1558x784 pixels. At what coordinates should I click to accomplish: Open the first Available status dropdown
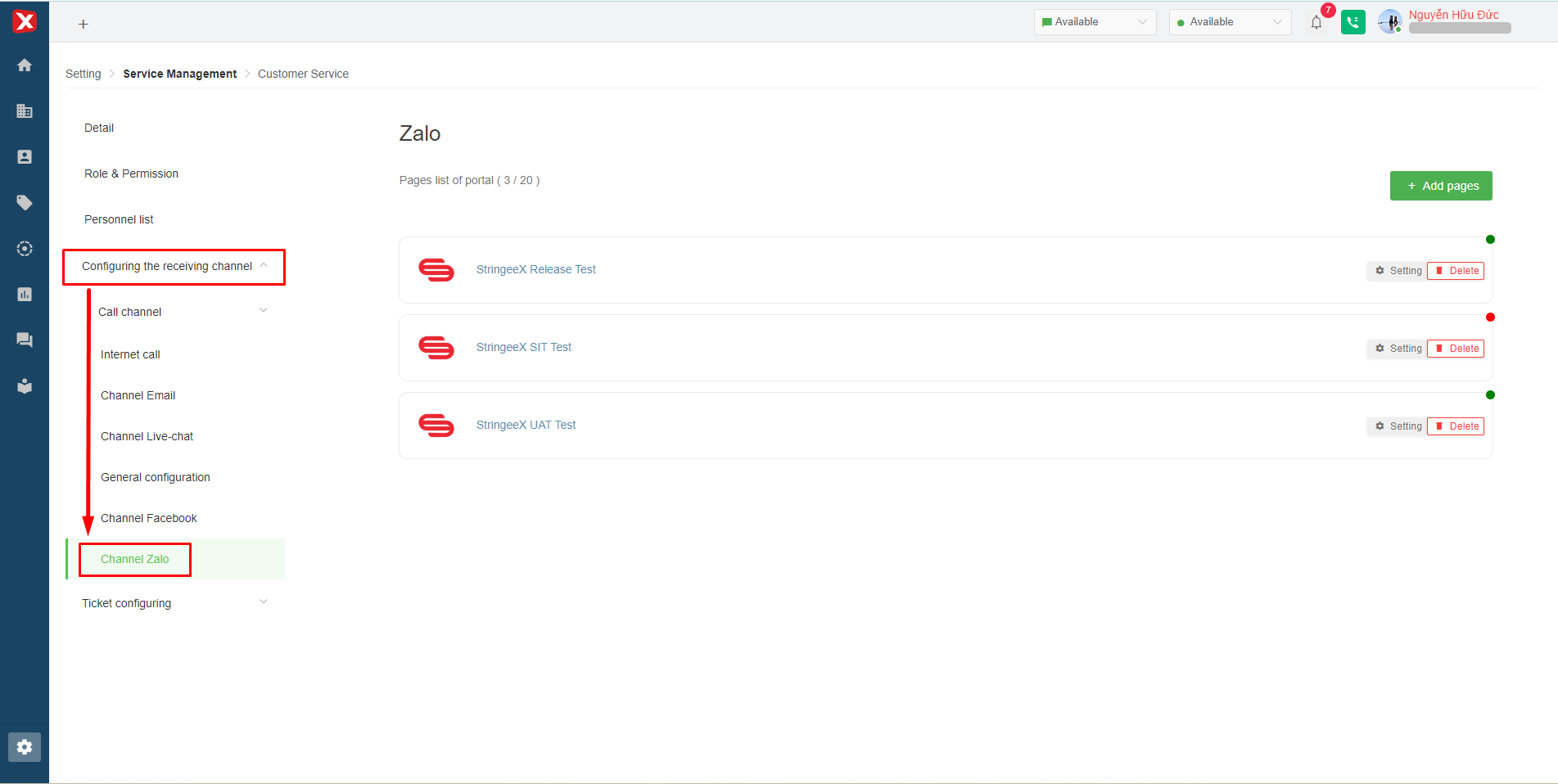pos(1095,22)
